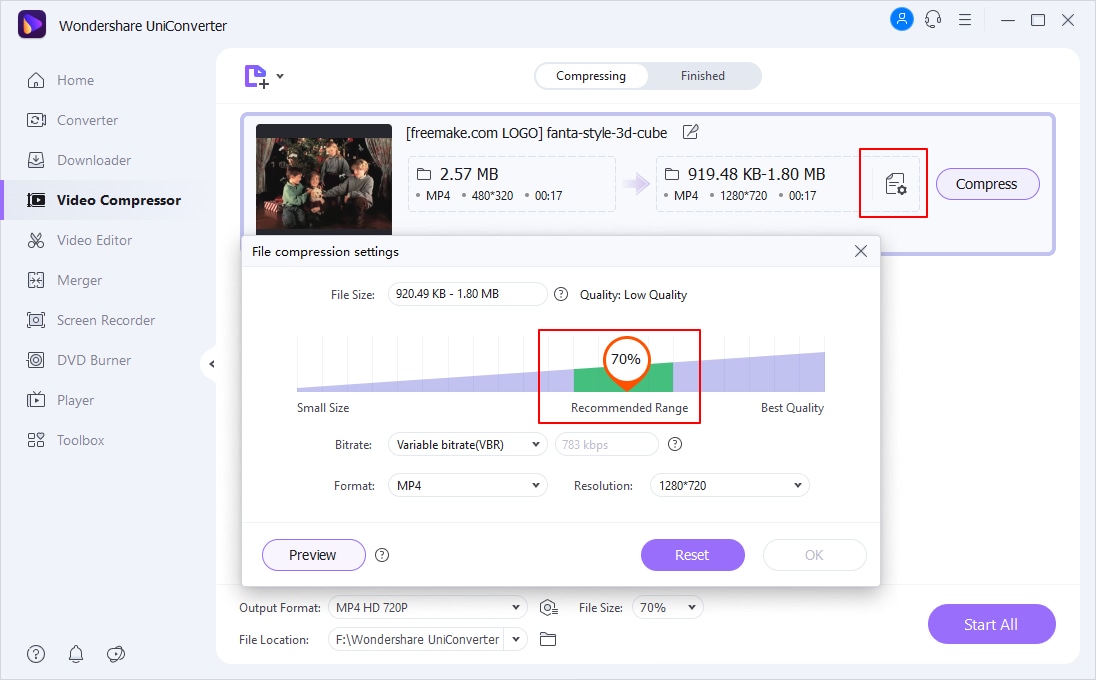The width and height of the screenshot is (1096, 680).
Task: Click the File Size input field
Action: [468, 294]
